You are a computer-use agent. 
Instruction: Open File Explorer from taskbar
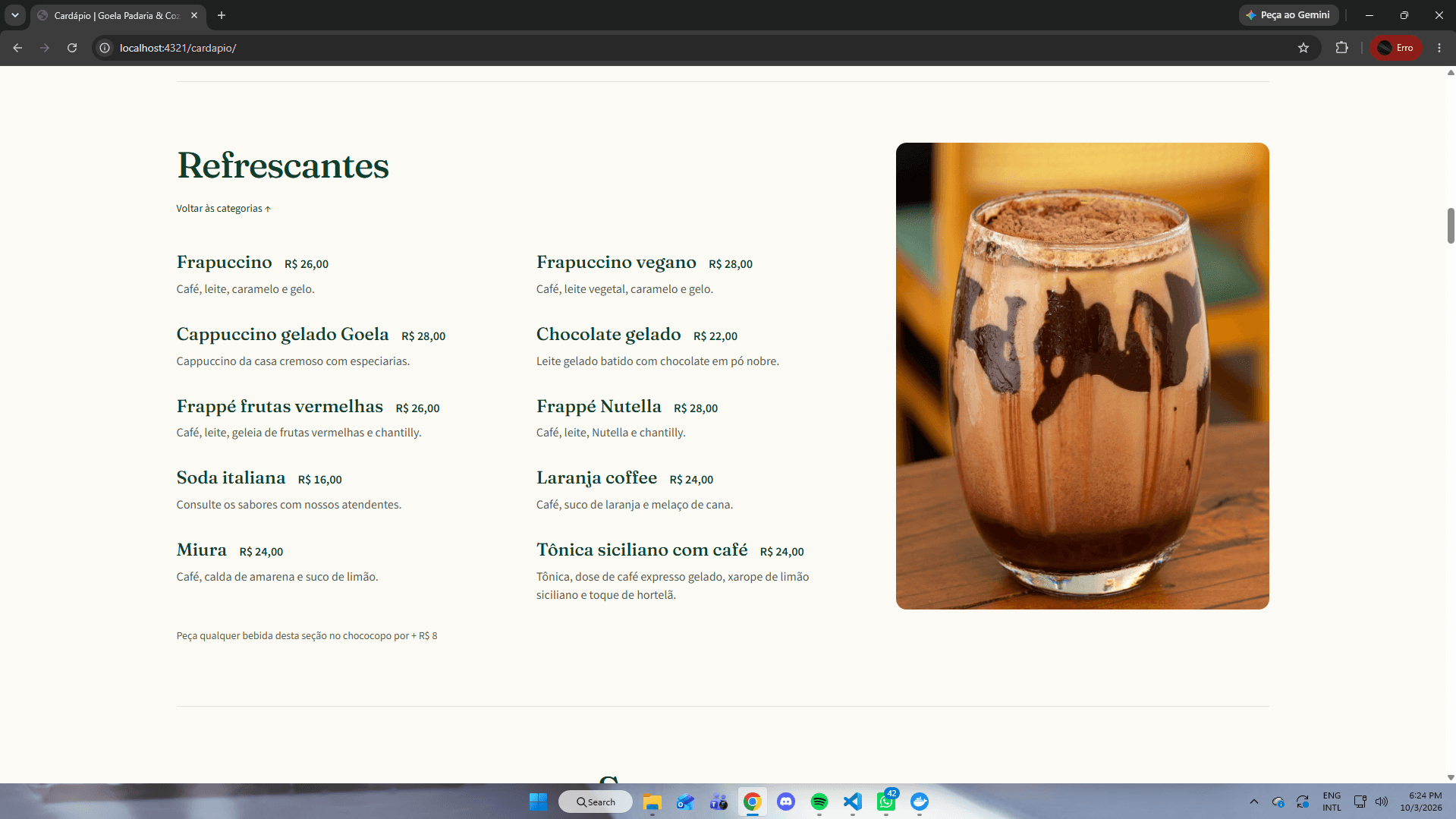point(653,802)
